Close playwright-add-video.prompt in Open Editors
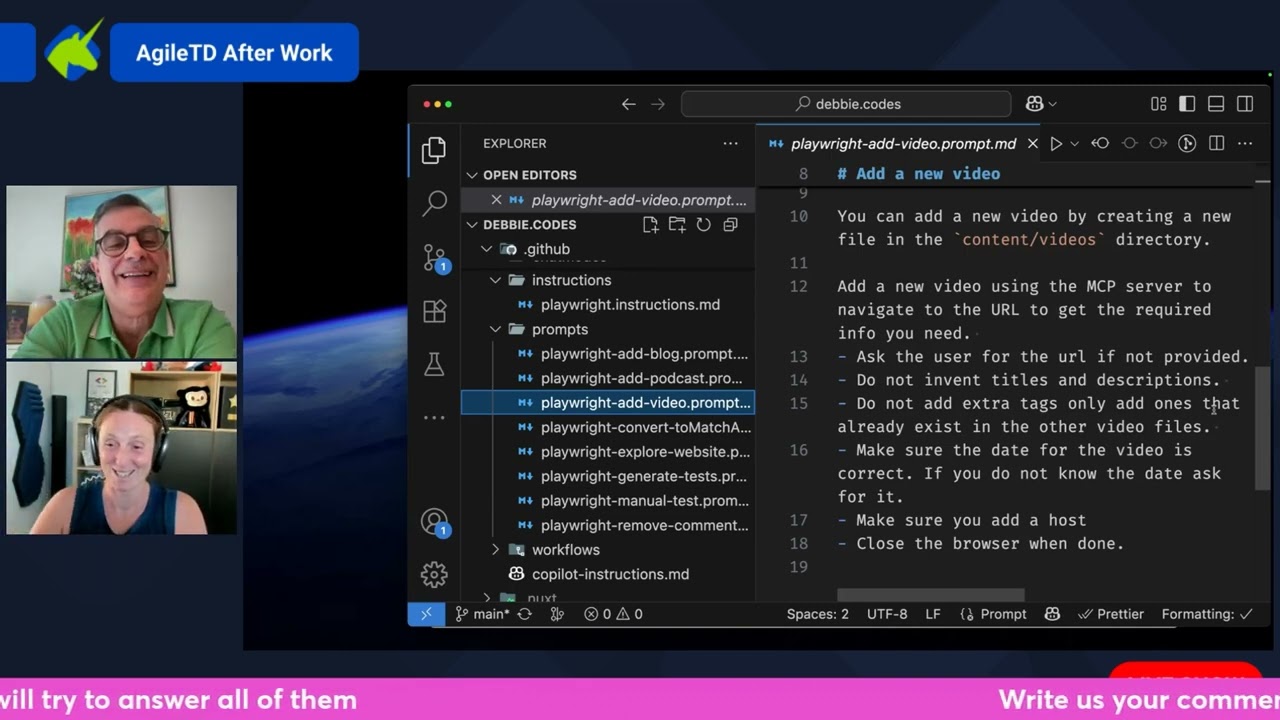Image resolution: width=1280 pixels, height=720 pixels. tap(496, 200)
